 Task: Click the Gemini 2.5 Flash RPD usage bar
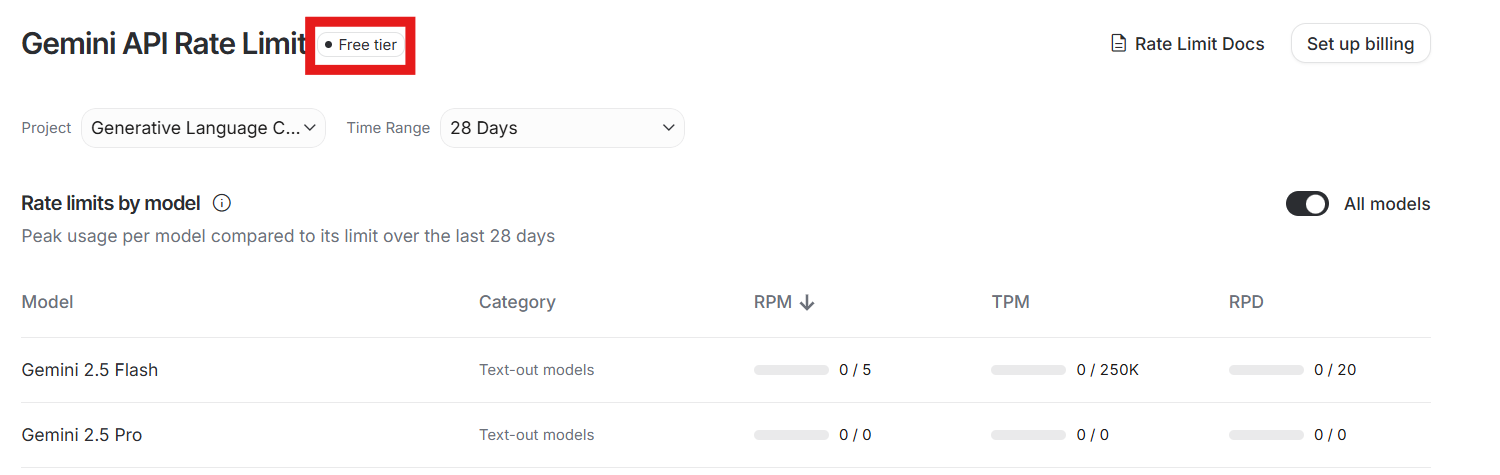1266,370
